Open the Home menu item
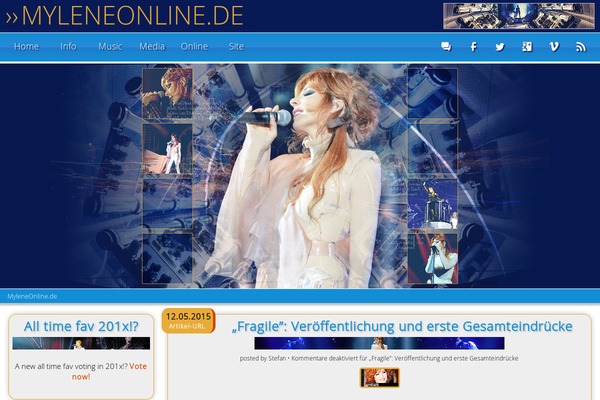The image size is (600, 400). (26, 46)
